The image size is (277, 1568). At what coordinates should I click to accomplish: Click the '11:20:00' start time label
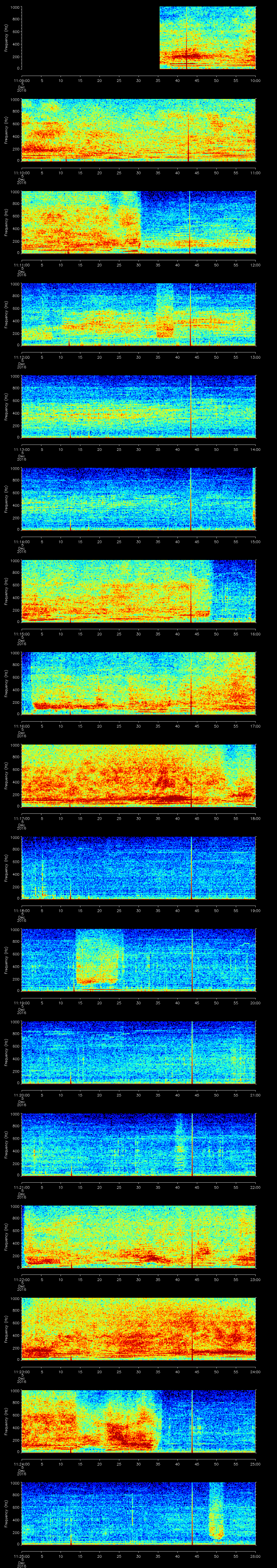point(21,1095)
